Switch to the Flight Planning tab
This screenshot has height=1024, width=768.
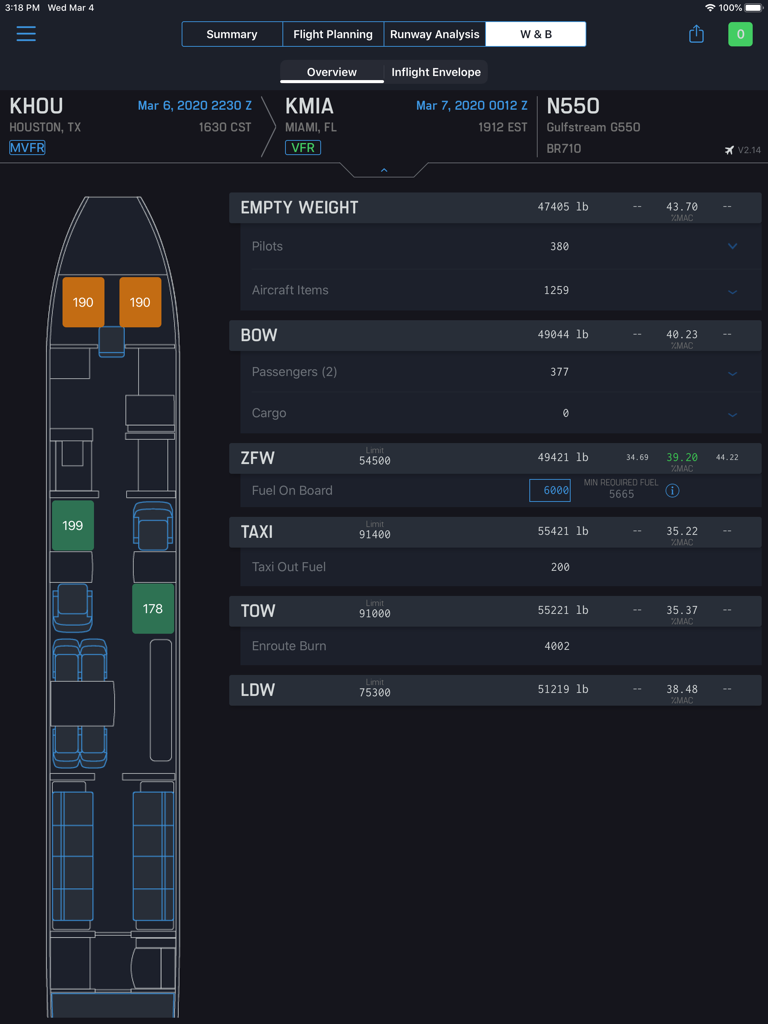click(x=332, y=33)
